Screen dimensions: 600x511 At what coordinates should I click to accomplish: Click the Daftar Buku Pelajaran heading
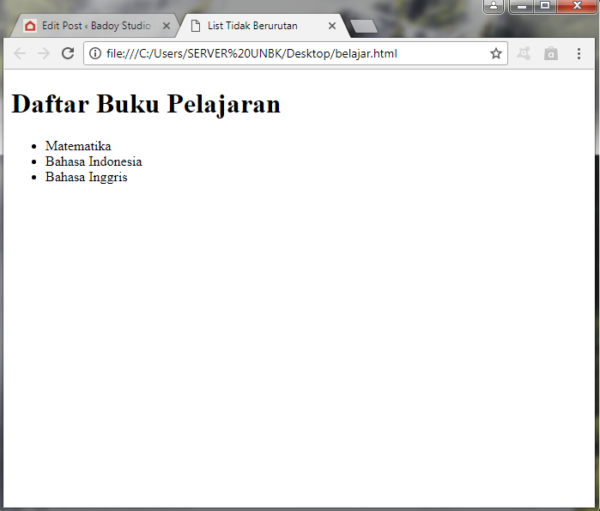point(145,104)
